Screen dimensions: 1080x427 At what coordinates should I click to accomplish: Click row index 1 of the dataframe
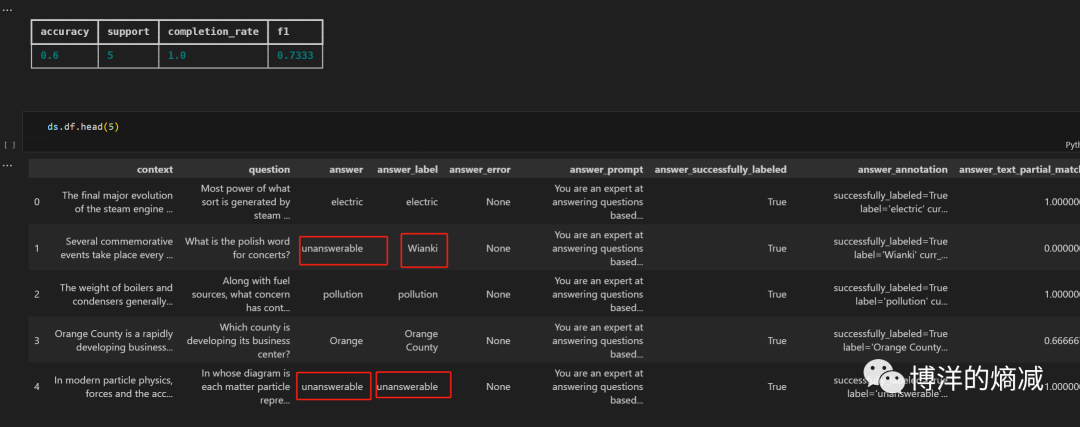click(37, 248)
